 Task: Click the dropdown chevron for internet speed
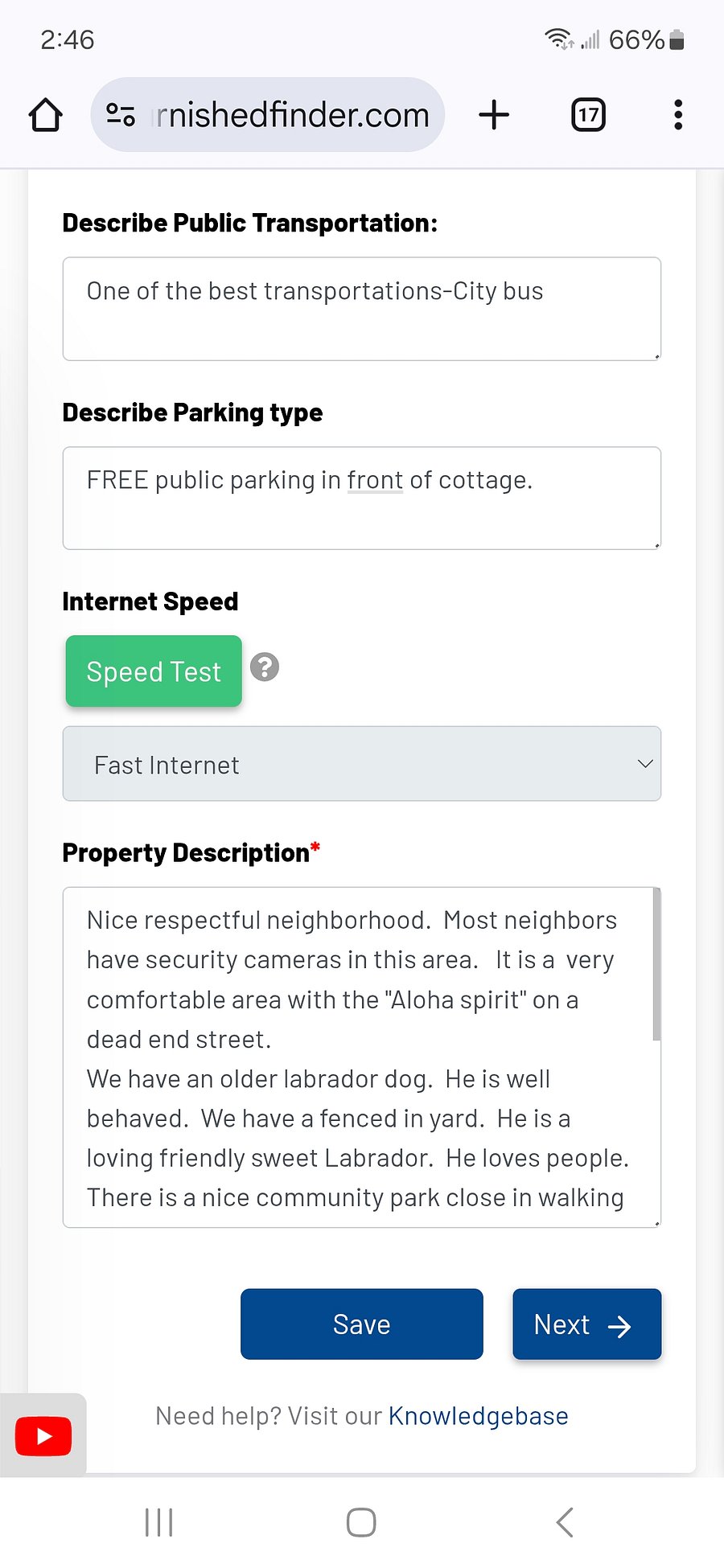pyautogui.click(x=645, y=764)
